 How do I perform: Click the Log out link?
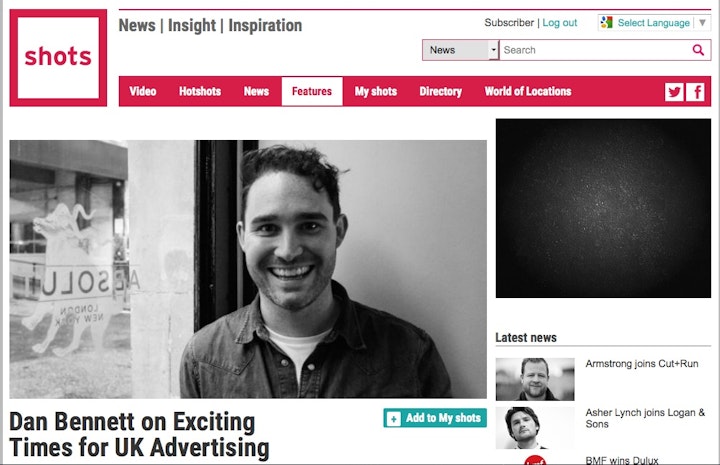point(560,22)
